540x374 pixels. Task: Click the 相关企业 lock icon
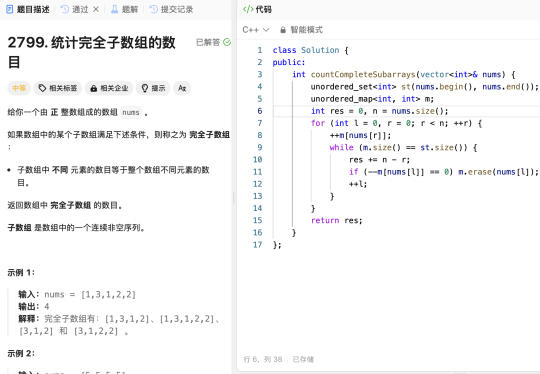coord(93,89)
